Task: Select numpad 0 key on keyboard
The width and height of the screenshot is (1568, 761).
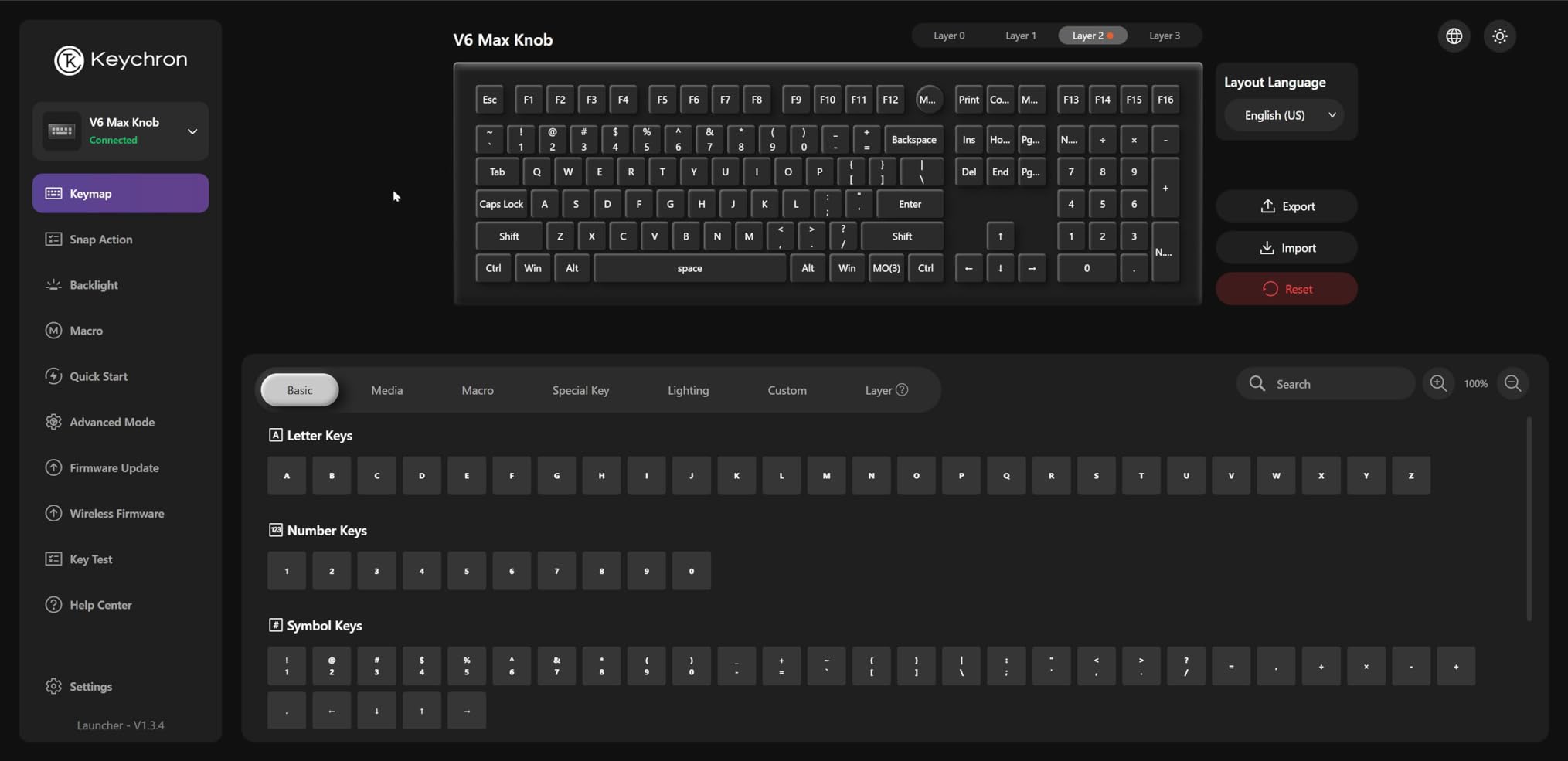Action: tap(1087, 268)
